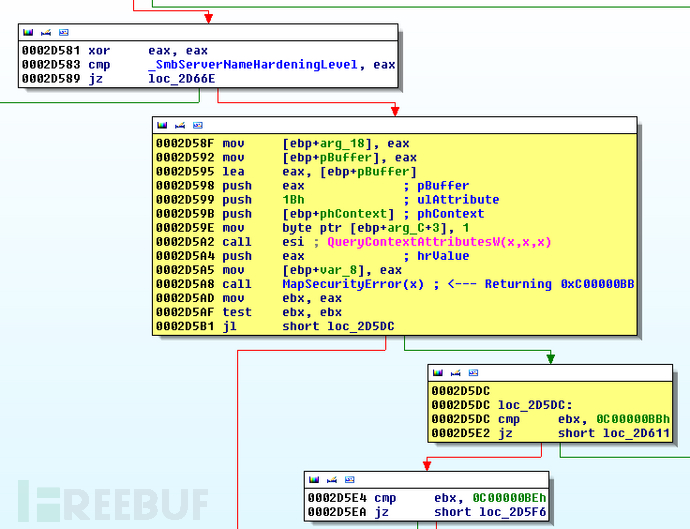Click address 0002D5A8 call line
690x529 pixels.
185,284
